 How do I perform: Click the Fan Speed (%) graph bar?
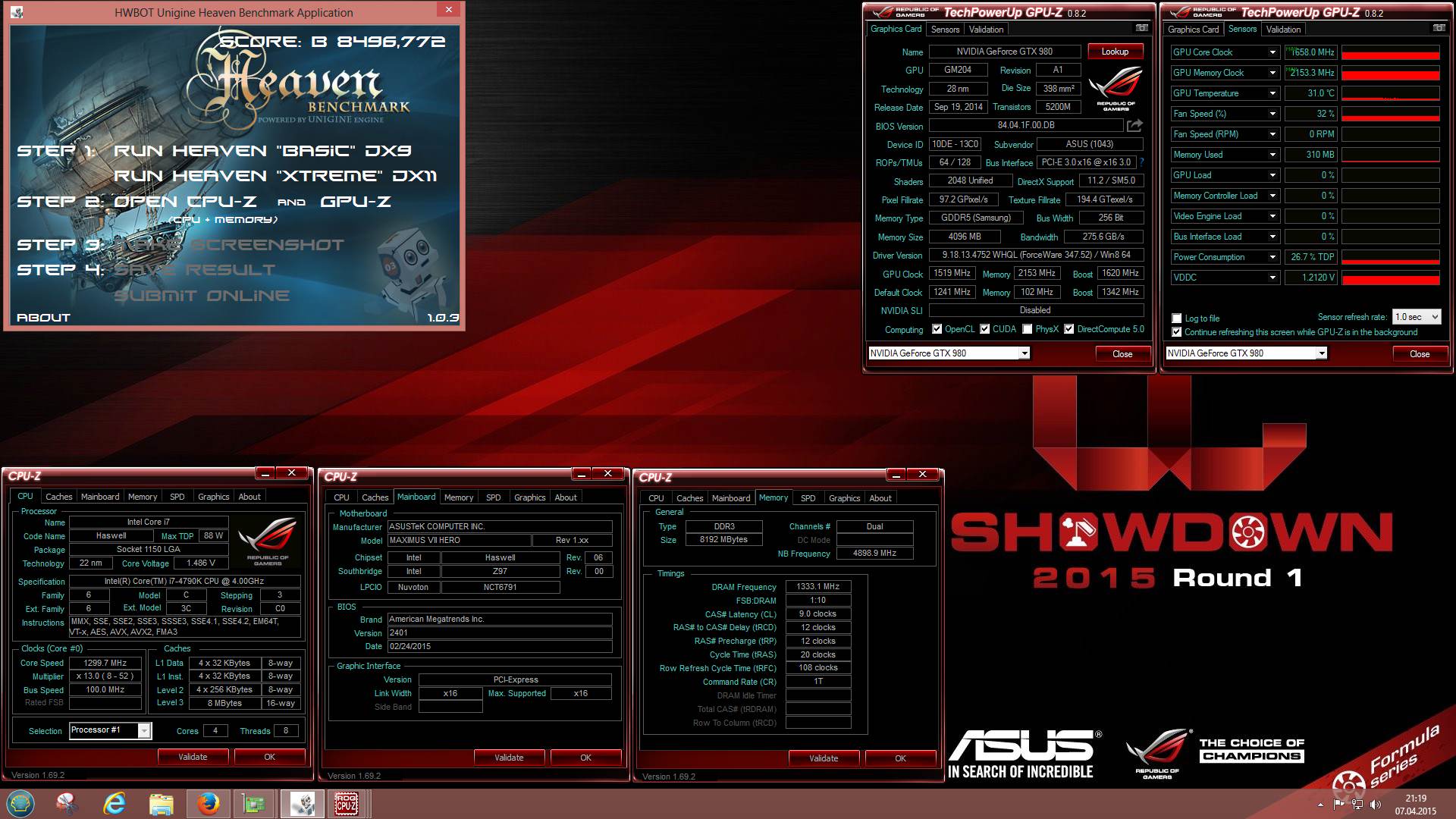point(1390,115)
